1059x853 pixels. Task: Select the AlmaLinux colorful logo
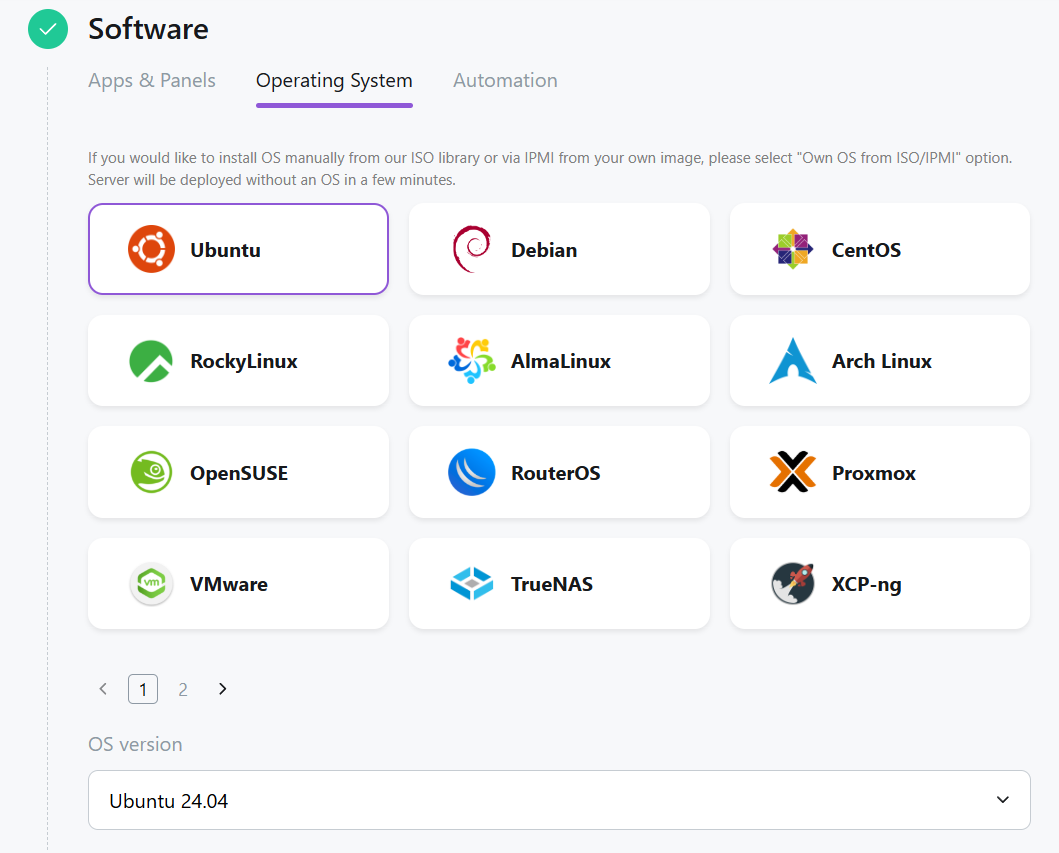pyautogui.click(x=471, y=361)
